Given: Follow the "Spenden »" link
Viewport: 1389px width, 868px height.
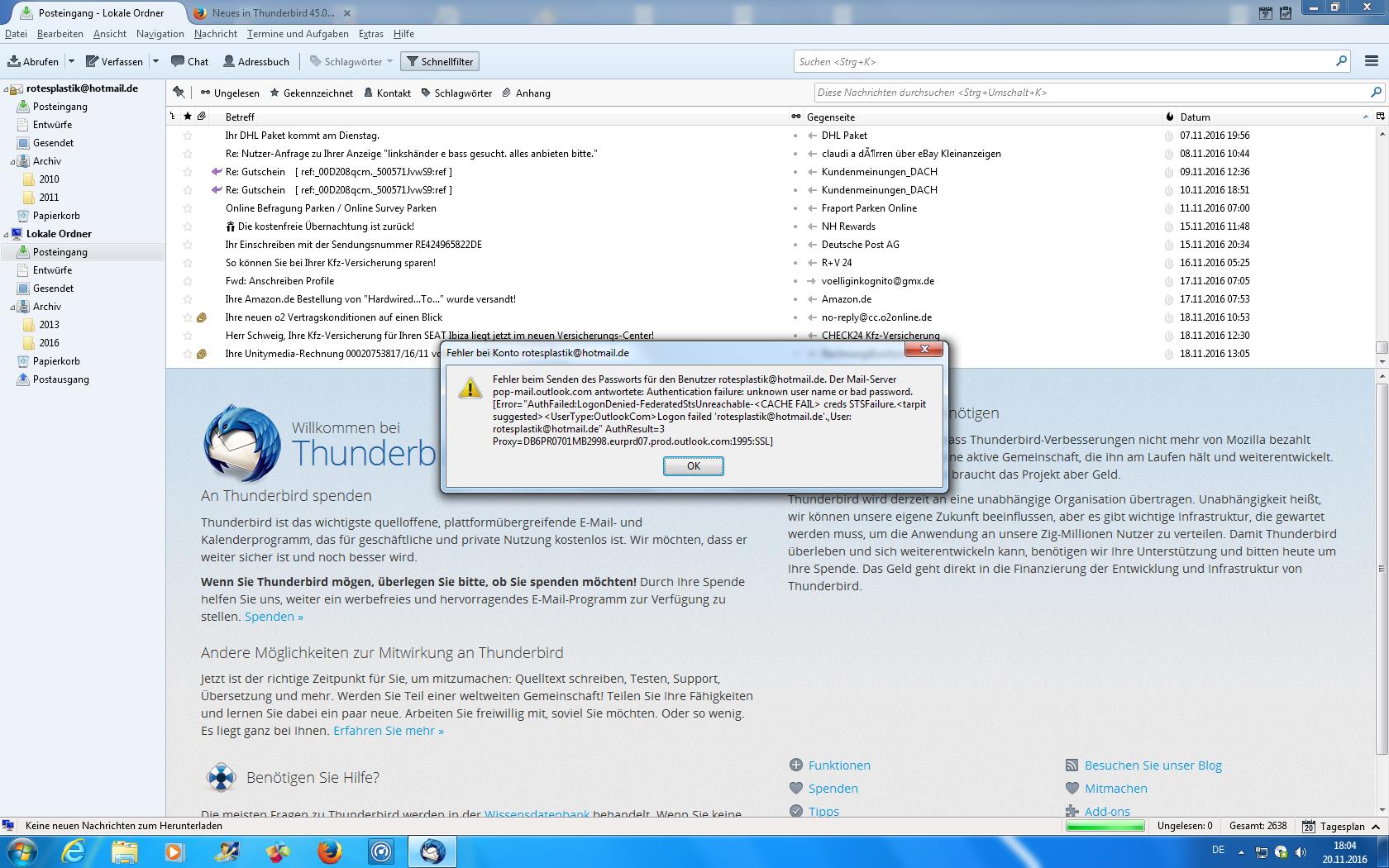Looking at the screenshot, I should [x=274, y=616].
